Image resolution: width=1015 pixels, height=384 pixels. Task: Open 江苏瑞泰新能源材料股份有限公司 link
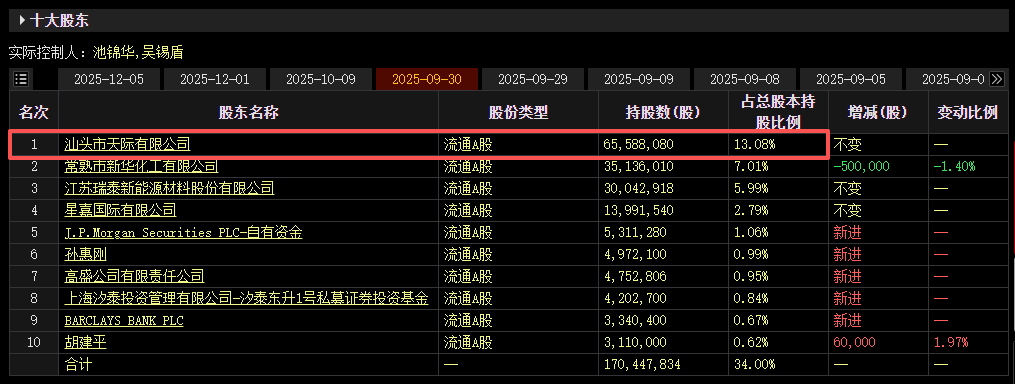tap(170, 188)
